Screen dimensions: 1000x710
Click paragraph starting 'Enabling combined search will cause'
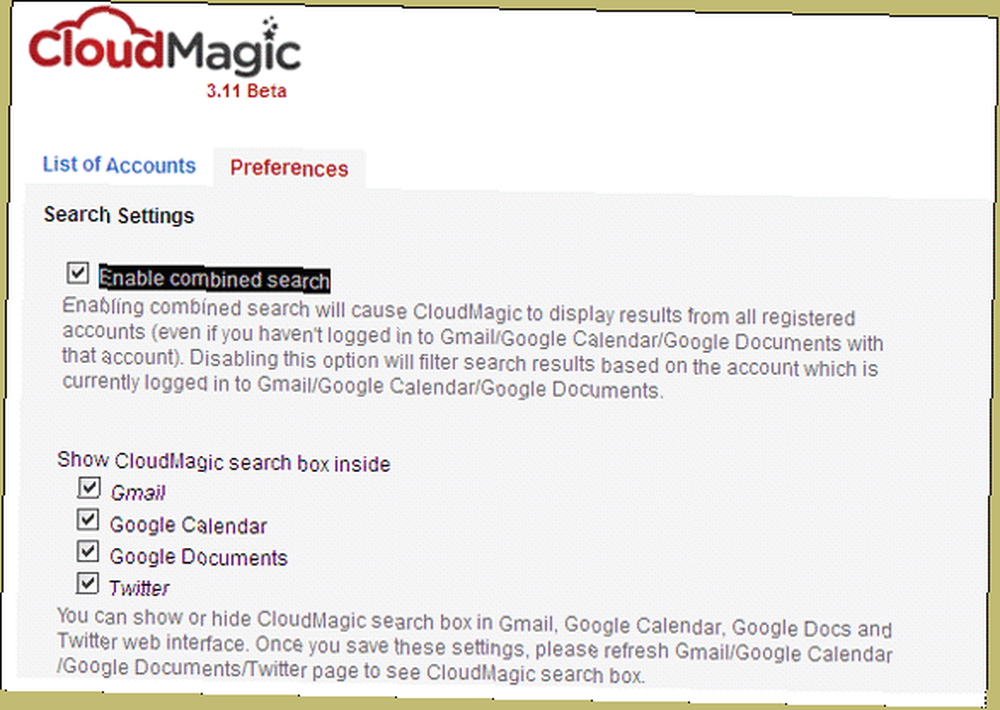(473, 348)
